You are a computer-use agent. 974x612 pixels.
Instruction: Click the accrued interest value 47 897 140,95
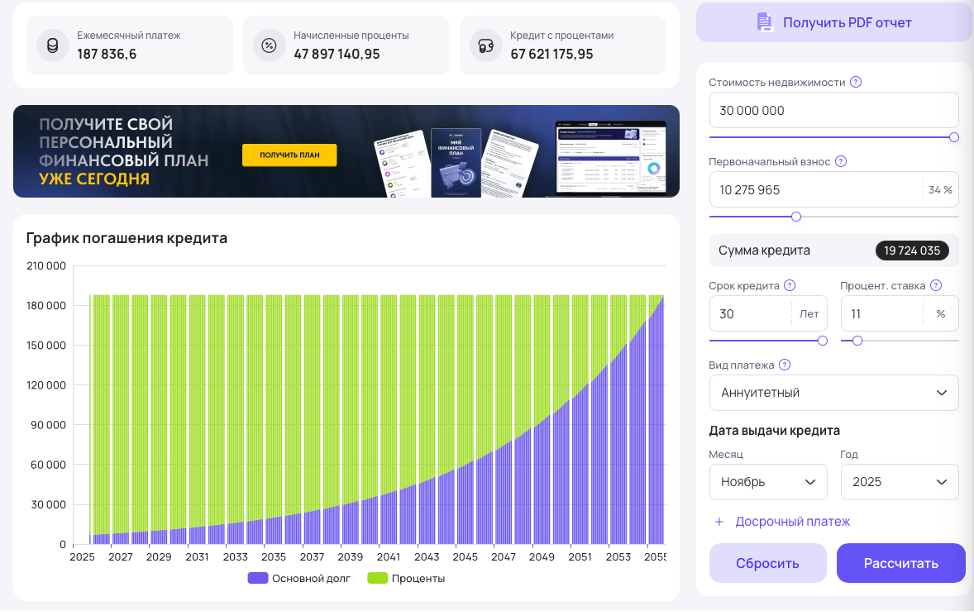[337, 54]
